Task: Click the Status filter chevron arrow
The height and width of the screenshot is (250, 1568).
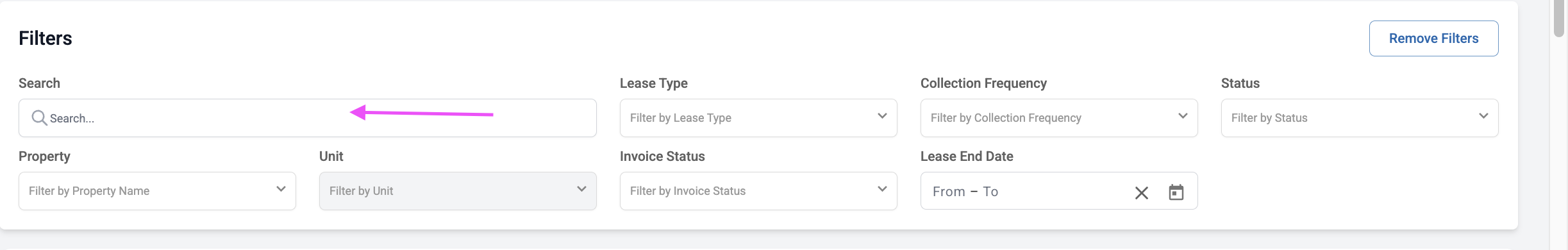Action: pos(1483,116)
